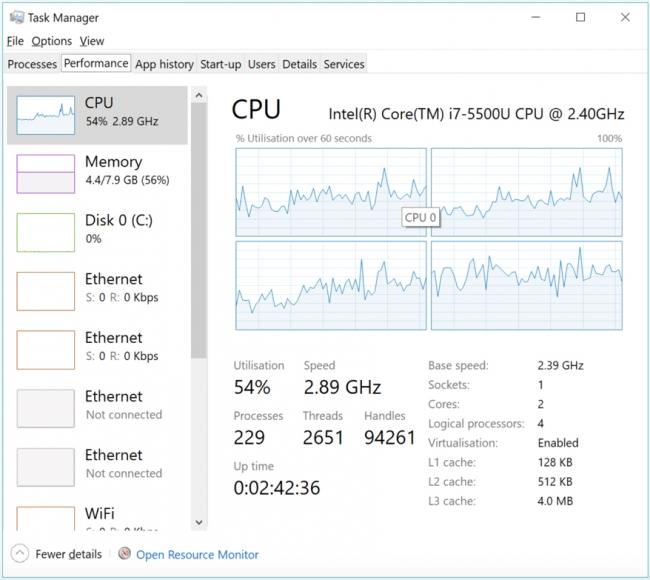Select the Disk 0 (C:) graph thumbnail
The image size is (650, 580).
(46, 232)
